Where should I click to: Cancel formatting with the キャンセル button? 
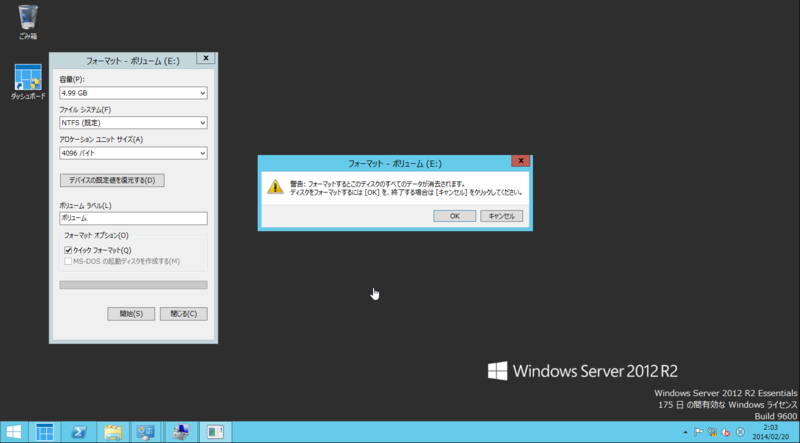(x=502, y=216)
